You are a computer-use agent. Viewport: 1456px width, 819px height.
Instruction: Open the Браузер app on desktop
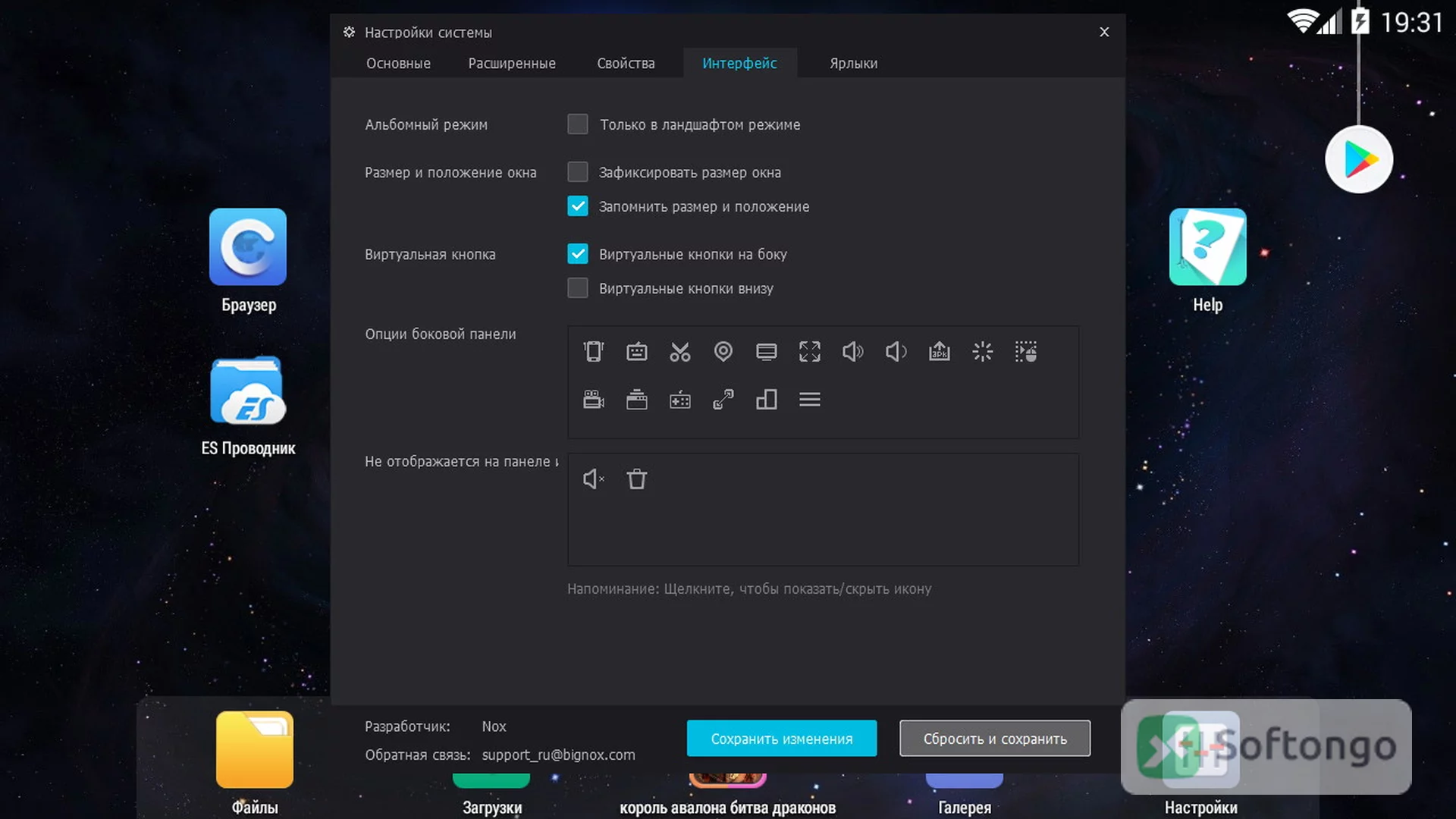coord(248,247)
